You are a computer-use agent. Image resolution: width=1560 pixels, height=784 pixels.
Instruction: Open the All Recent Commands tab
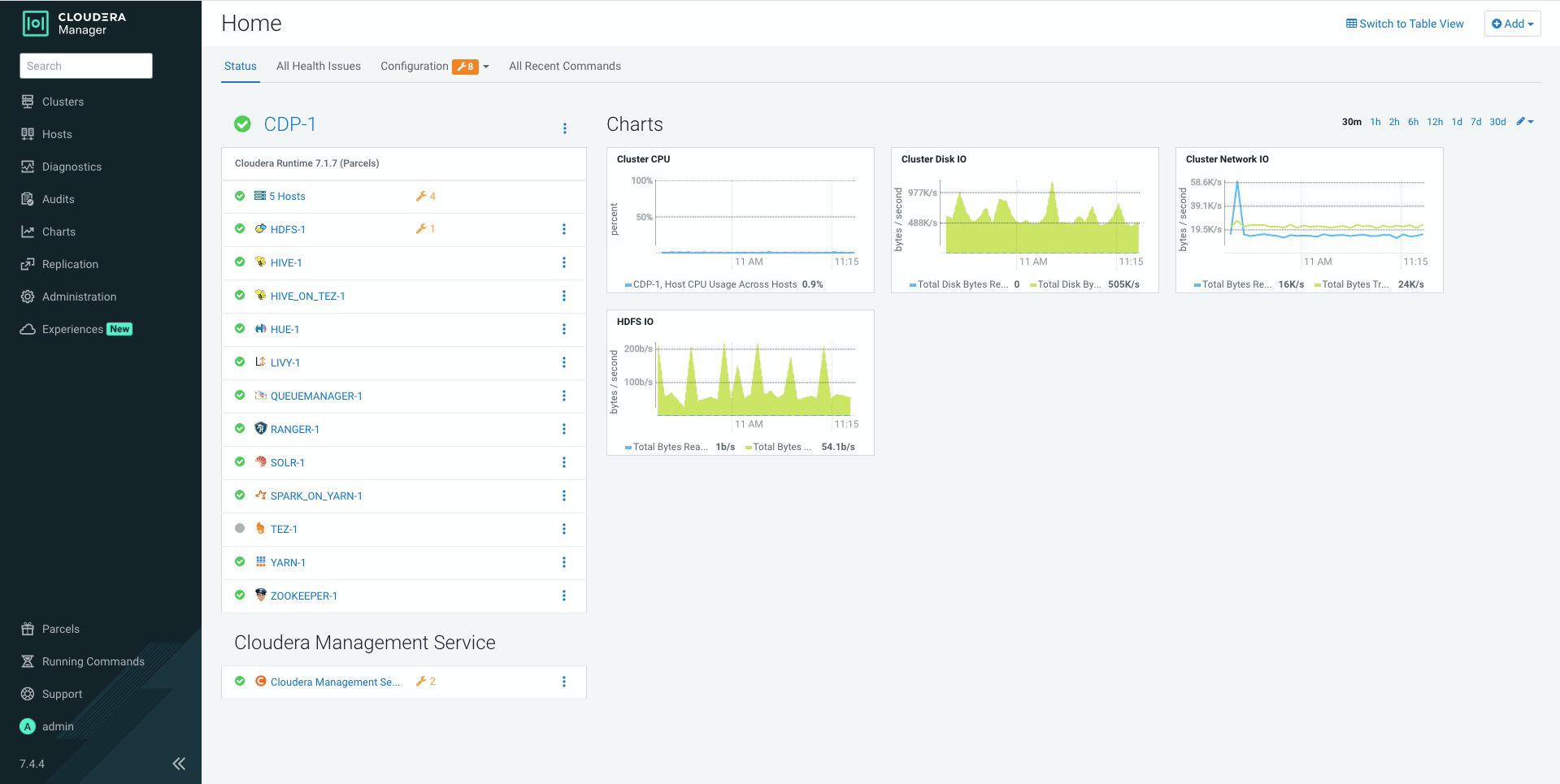[565, 67]
